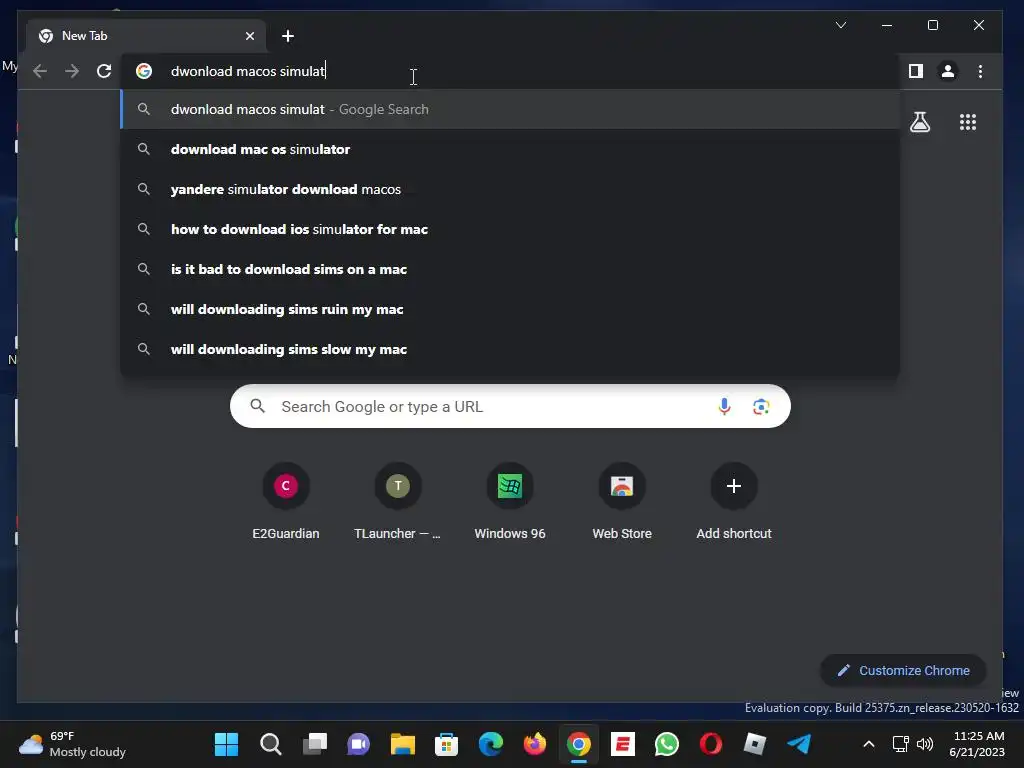Click the Chrome taskbar icon
The height and width of the screenshot is (768, 1024).
[579, 744]
